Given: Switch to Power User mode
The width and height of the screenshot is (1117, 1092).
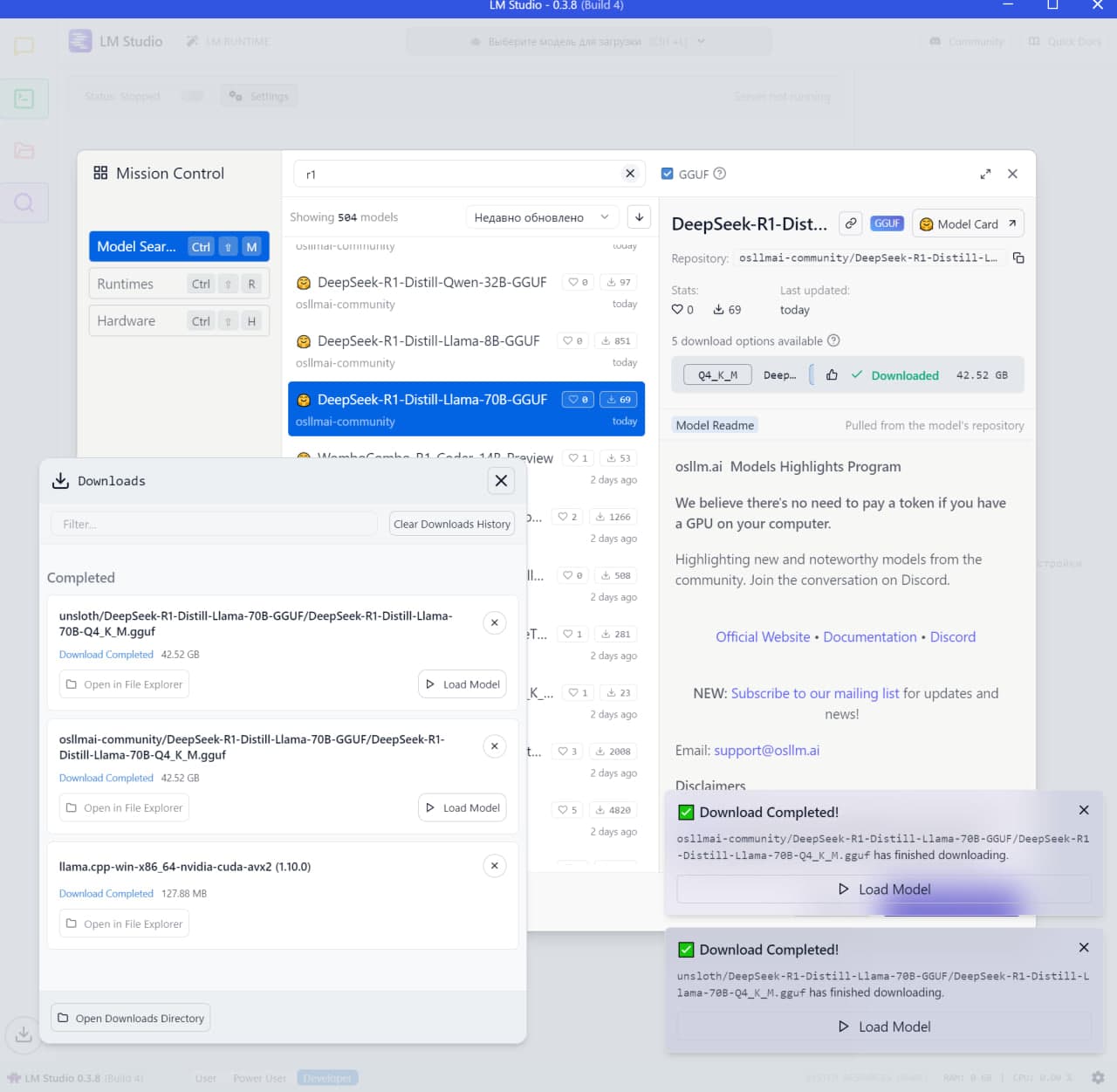Looking at the screenshot, I should coord(260,1078).
